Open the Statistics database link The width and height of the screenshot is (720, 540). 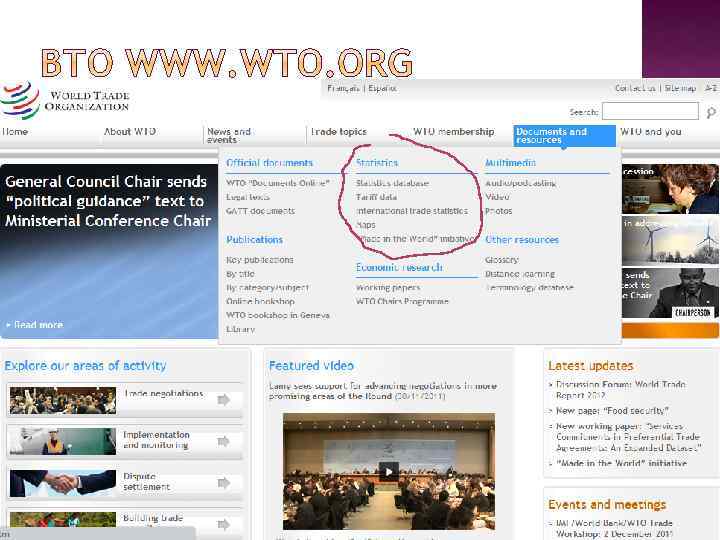point(393,183)
